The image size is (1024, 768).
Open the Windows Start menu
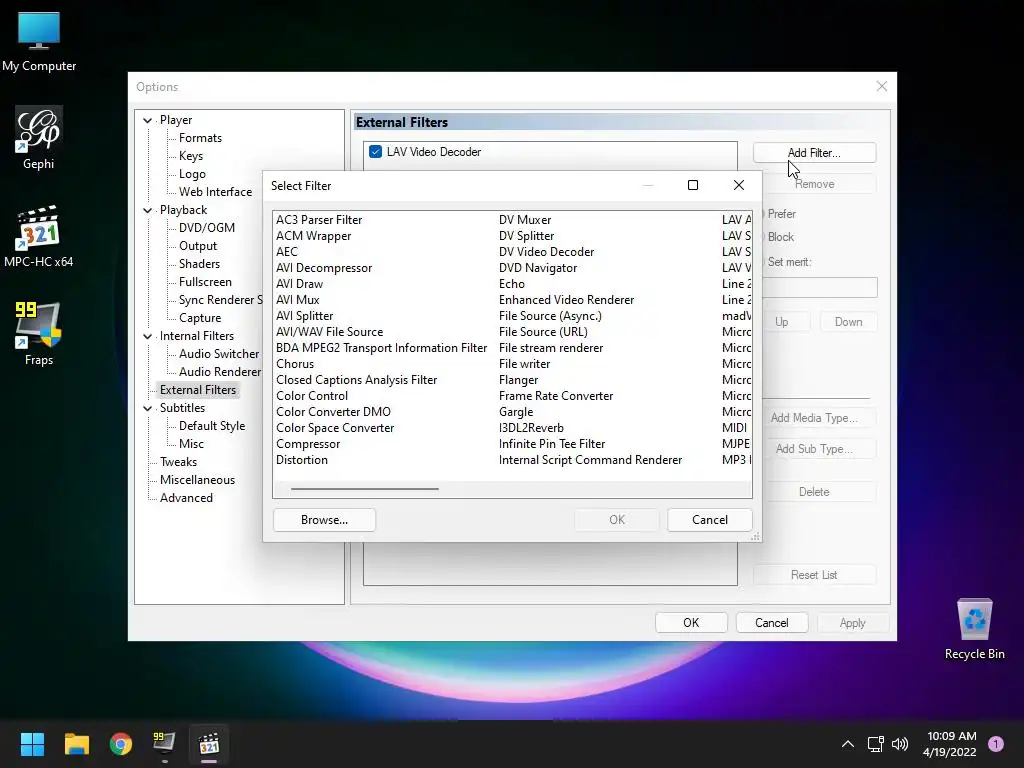(x=32, y=744)
